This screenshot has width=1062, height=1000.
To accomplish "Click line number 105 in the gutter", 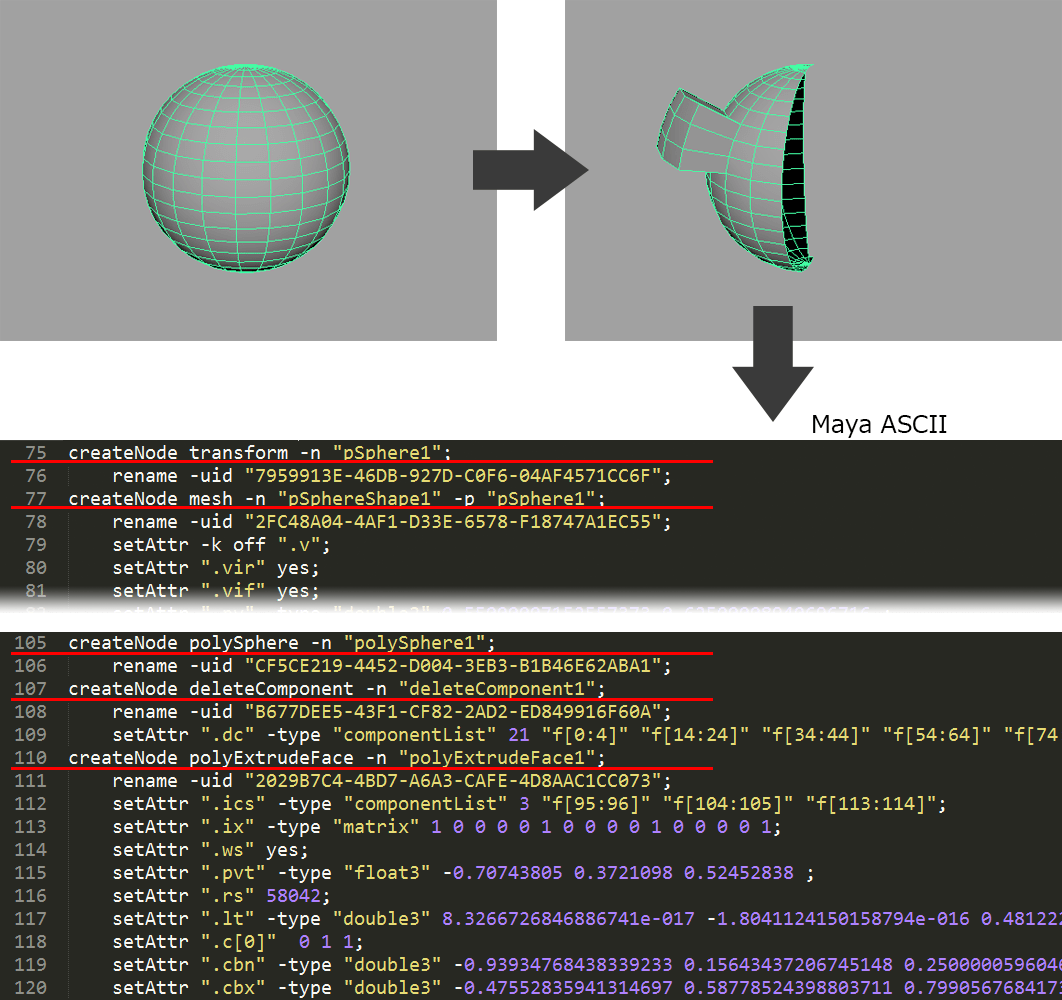I will tap(30, 642).
